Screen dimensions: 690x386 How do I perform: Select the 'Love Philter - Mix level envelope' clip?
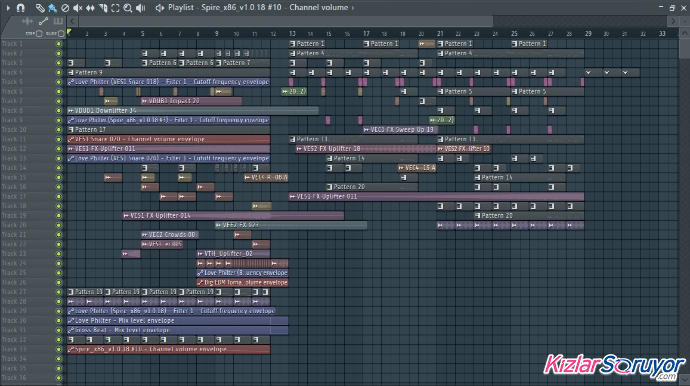(178, 320)
